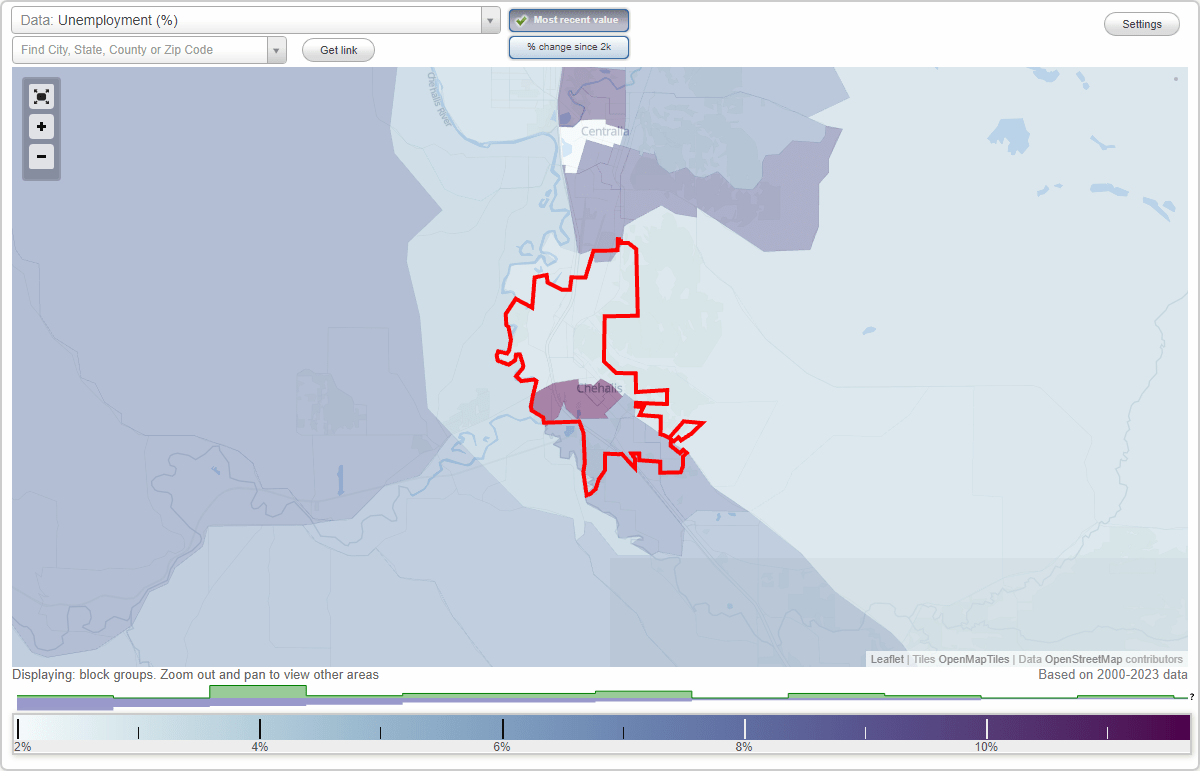Enable the Most recent value display mode
This screenshot has width=1200, height=771.
click(568, 19)
